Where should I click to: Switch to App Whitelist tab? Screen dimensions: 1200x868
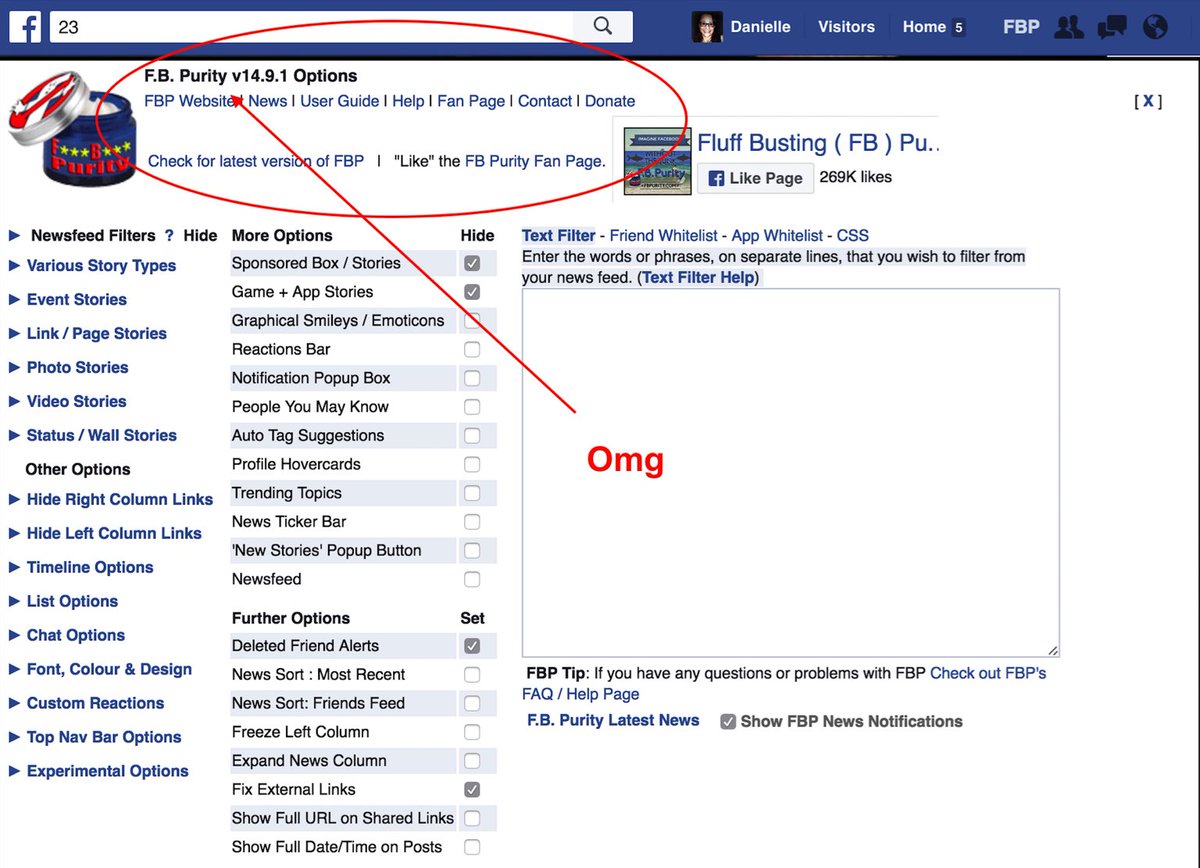779,236
